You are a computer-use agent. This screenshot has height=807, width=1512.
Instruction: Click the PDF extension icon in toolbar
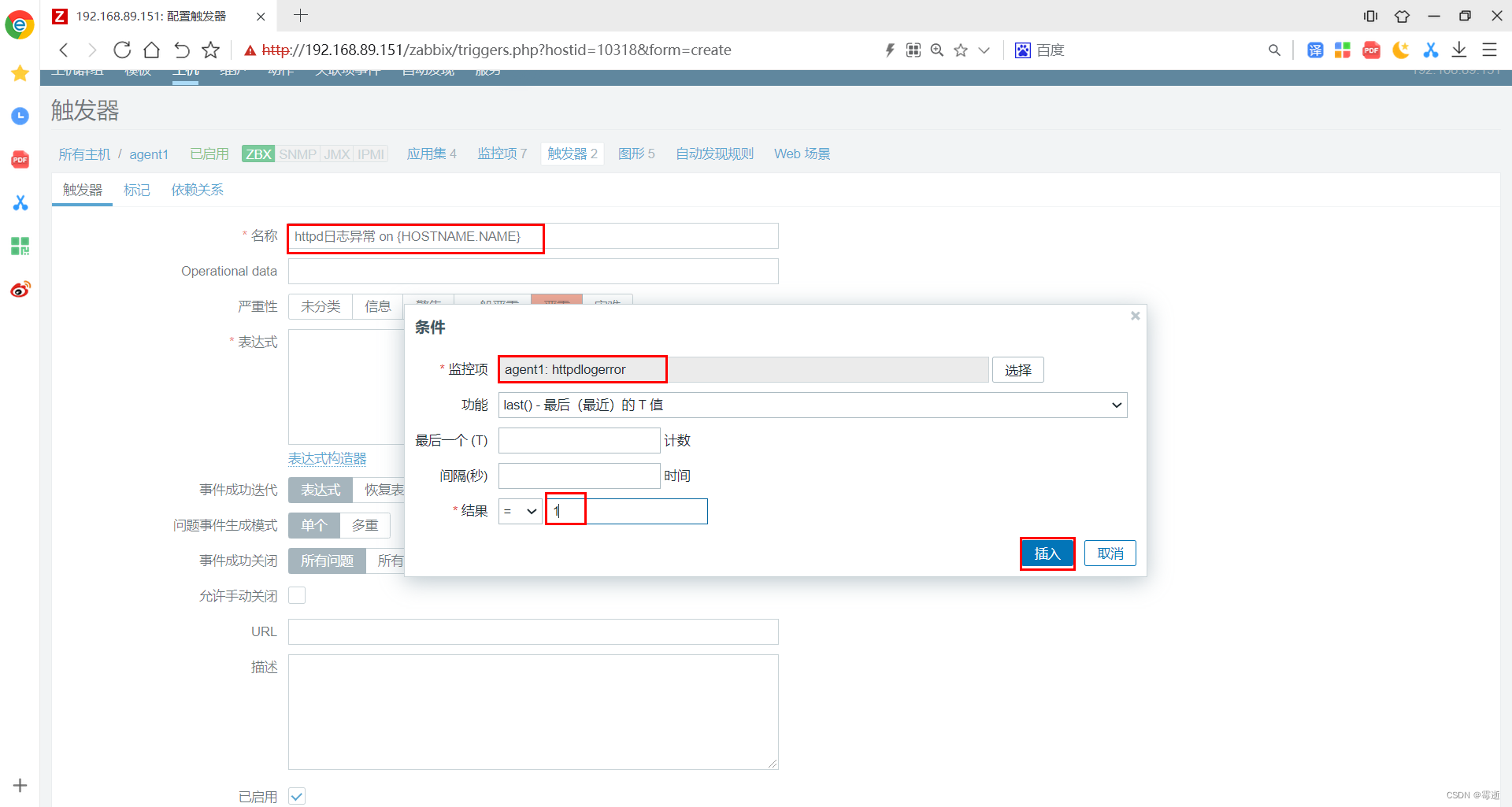tap(1372, 50)
